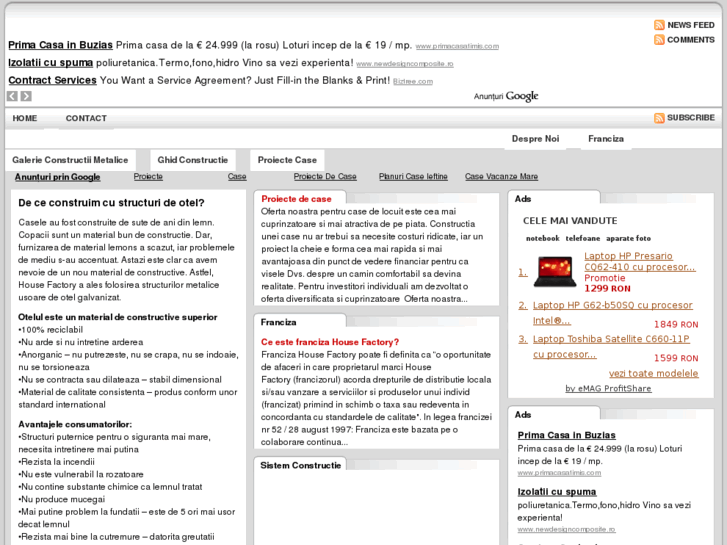Click the Proiecte ad link

click(148, 177)
